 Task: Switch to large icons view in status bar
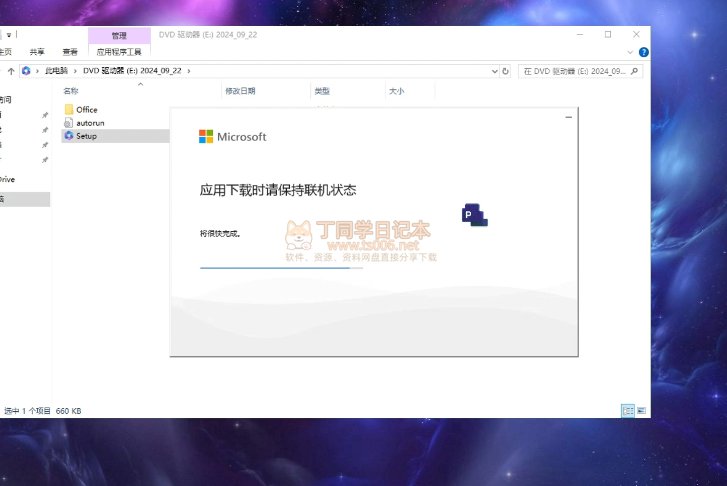pos(641,410)
